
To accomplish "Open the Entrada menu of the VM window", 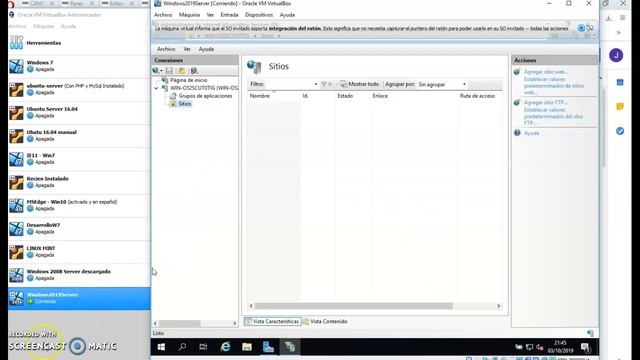I will 229,15.
